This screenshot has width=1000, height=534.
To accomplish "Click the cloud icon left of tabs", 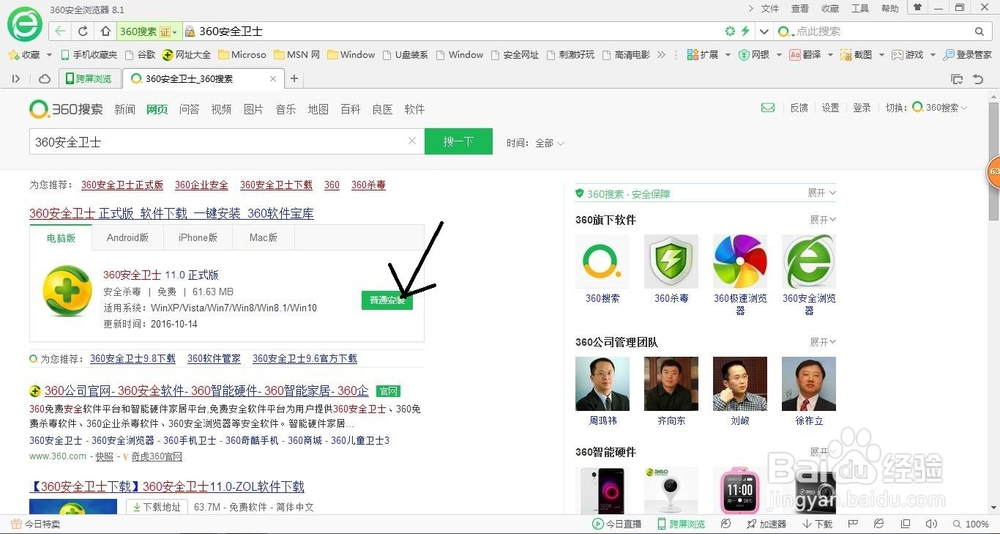I will tap(45, 78).
